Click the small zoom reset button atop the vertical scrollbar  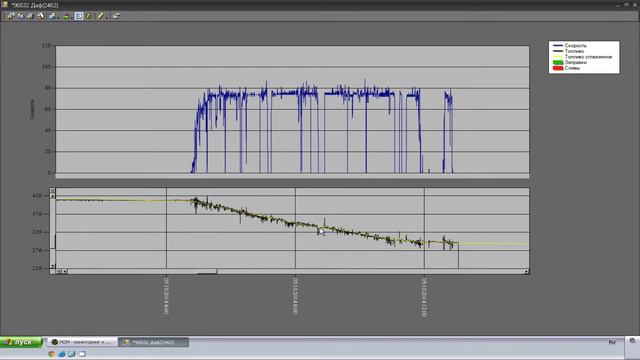[x=53, y=191]
